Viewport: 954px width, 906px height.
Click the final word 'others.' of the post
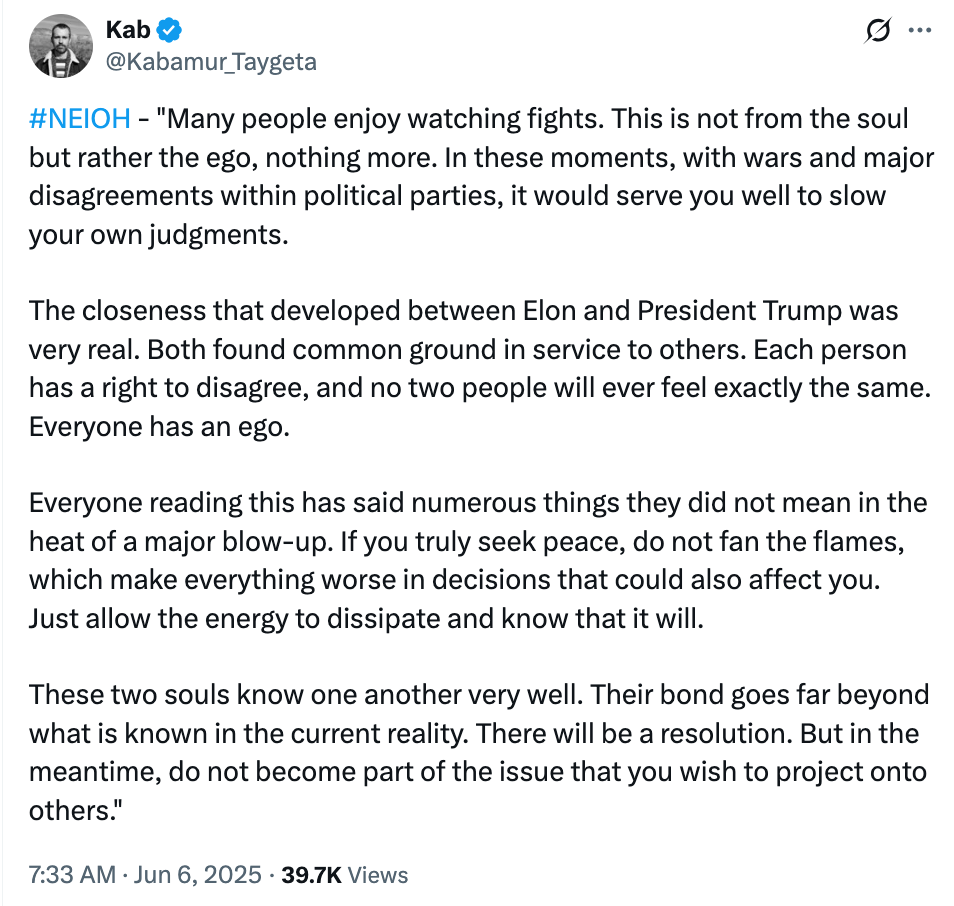[x=75, y=811]
